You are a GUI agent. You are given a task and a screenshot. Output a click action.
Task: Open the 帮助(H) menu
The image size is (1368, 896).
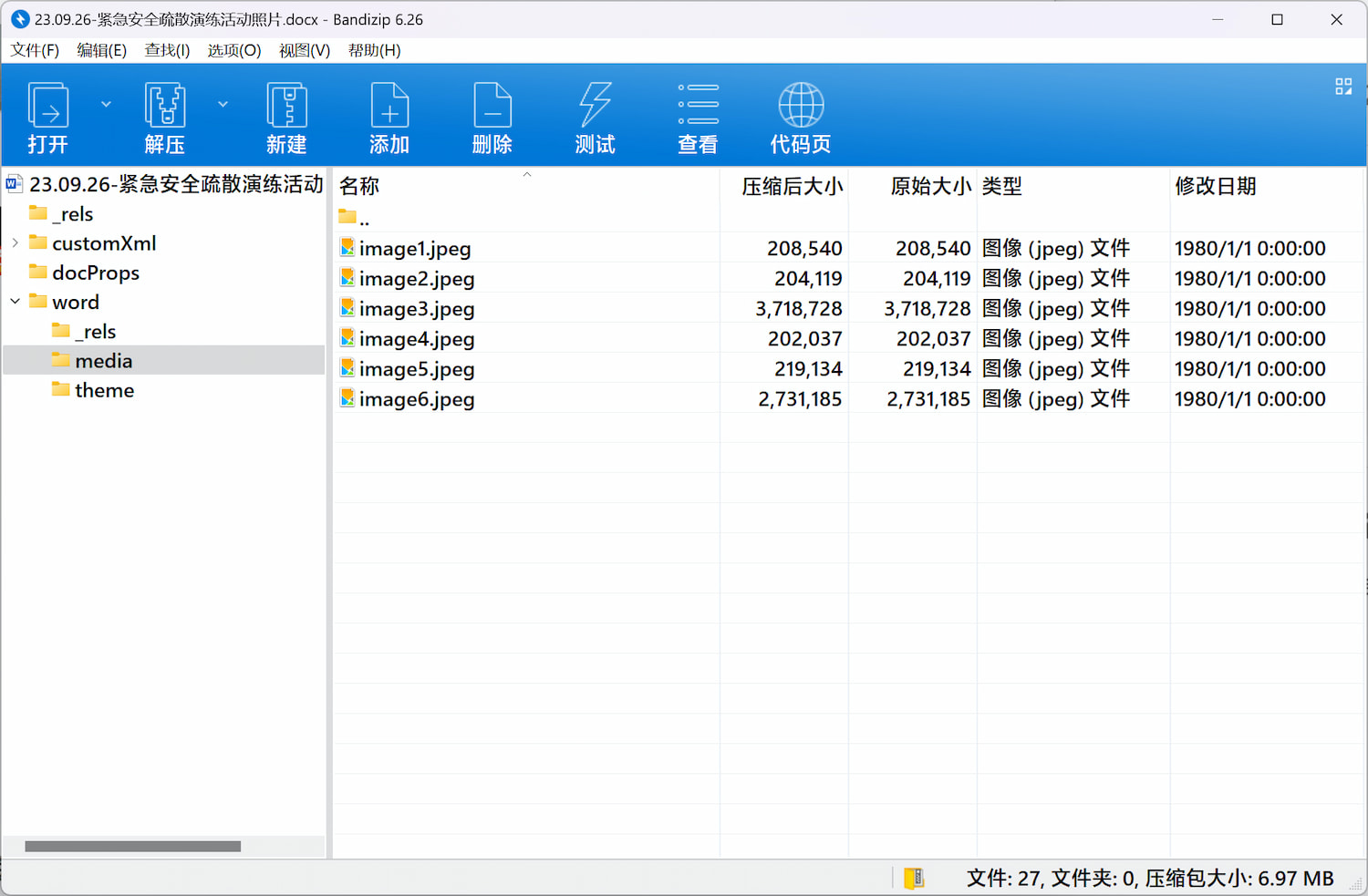point(374,50)
